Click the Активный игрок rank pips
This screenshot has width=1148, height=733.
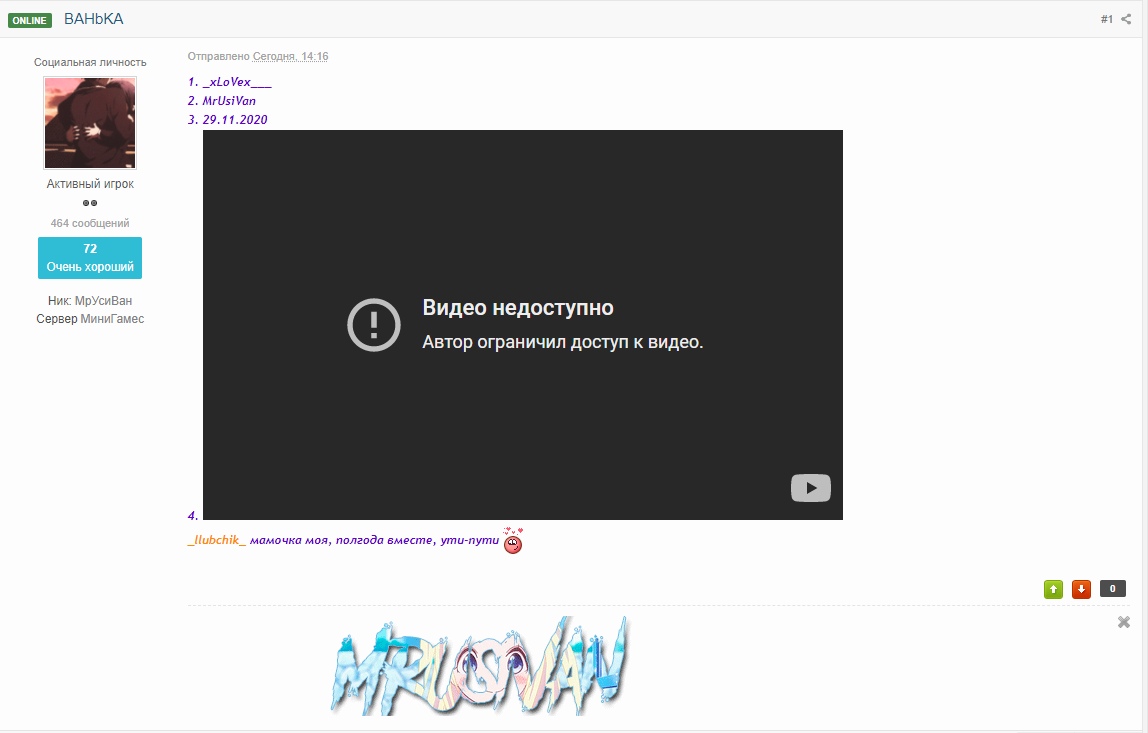90,203
